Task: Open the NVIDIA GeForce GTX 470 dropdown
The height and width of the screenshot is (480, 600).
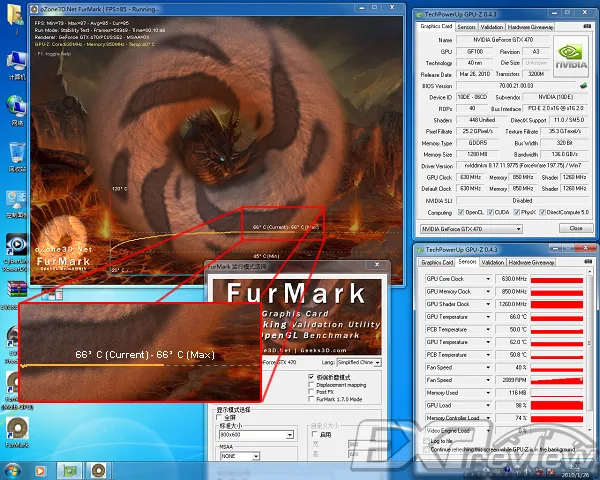Action: tap(480, 228)
